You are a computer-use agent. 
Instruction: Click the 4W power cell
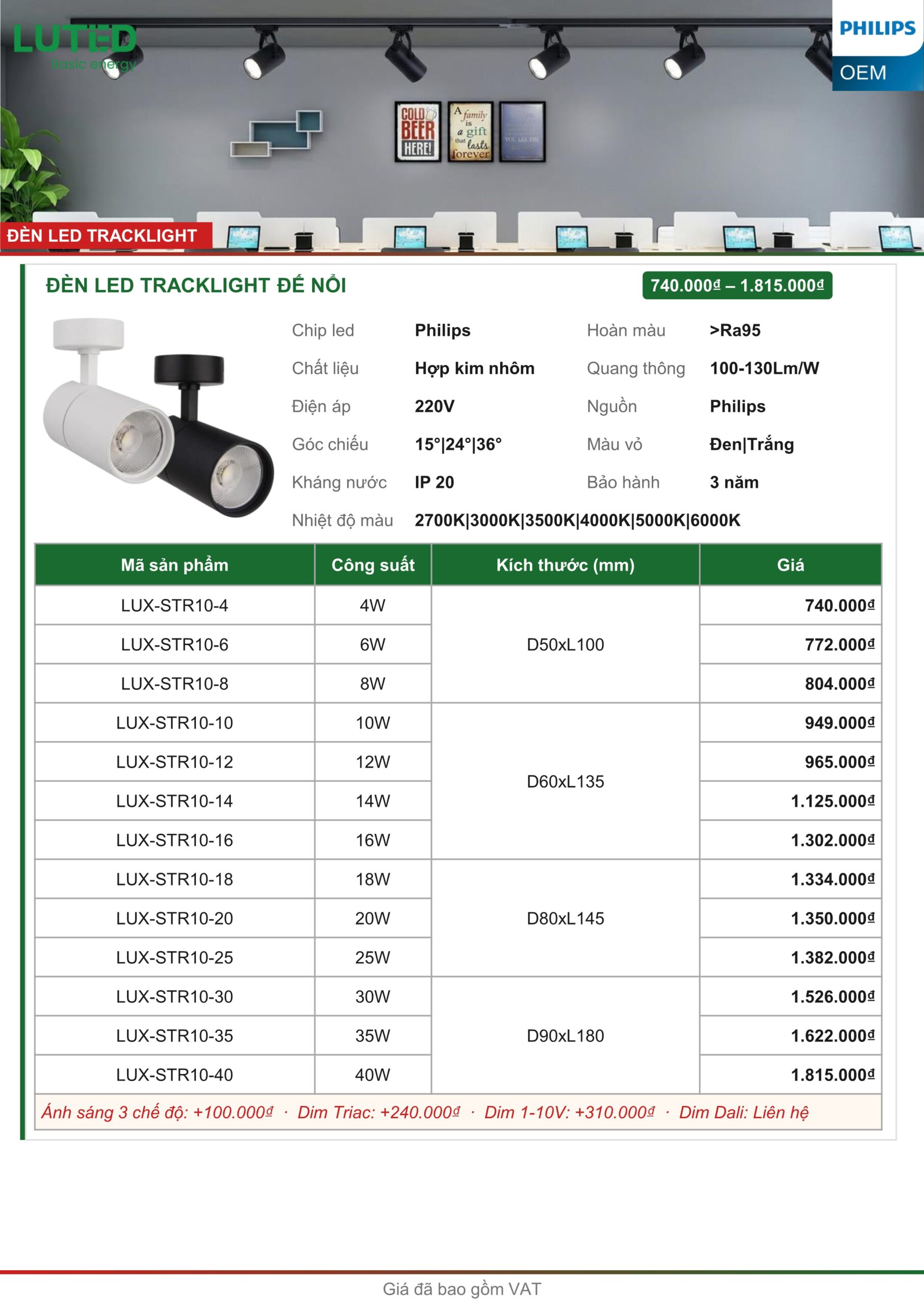pos(373,606)
